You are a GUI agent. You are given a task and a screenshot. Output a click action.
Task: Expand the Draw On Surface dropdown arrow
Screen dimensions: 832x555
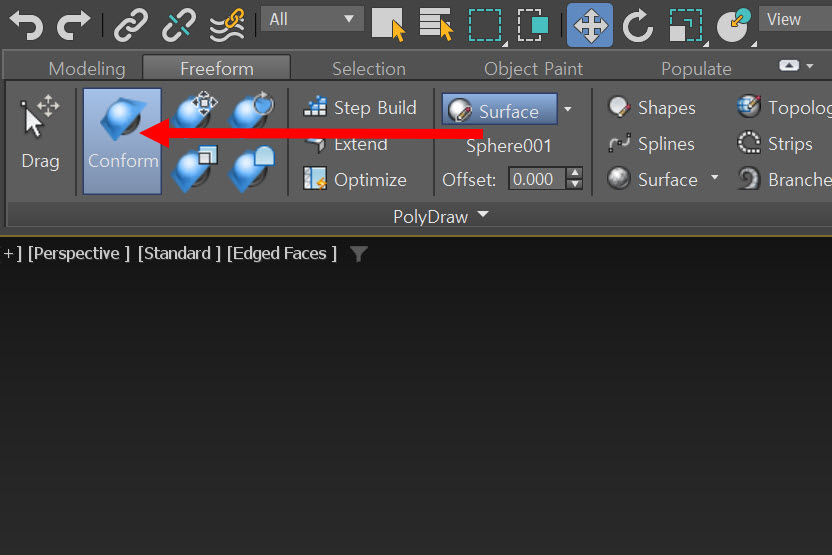[x=568, y=109]
